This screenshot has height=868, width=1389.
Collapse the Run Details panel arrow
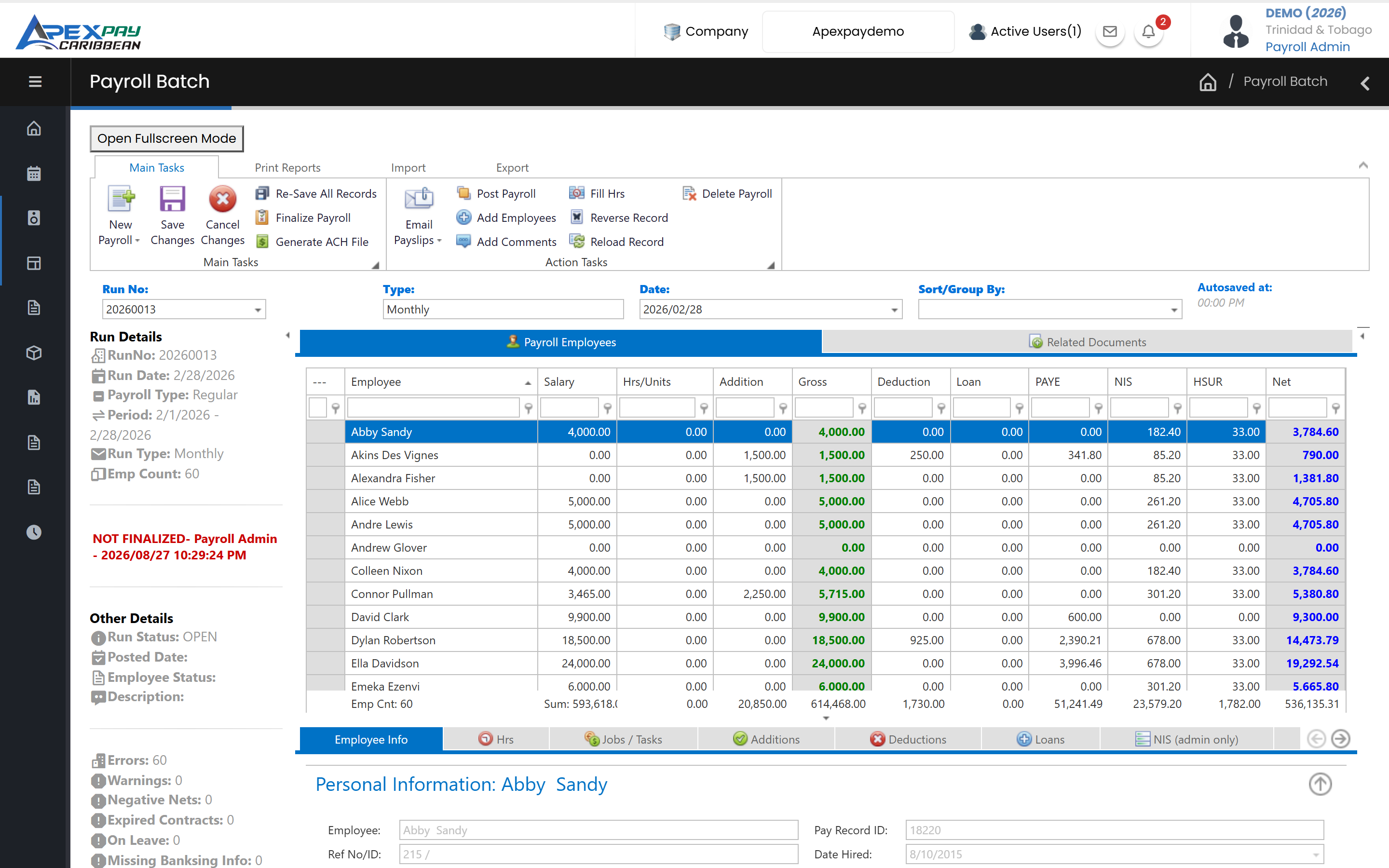288,335
